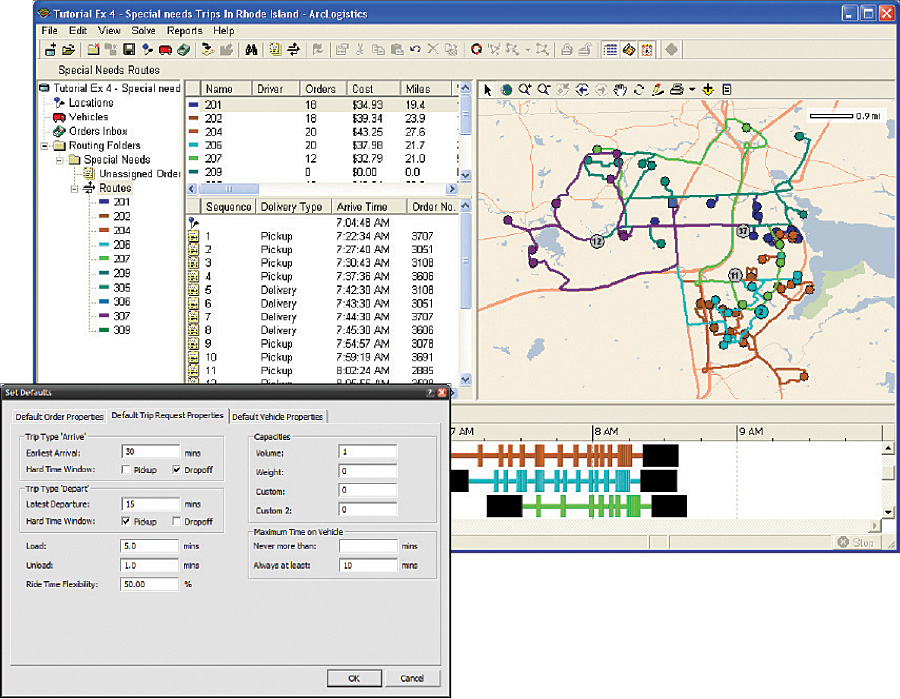Enable Pickup checkbox under Trip Type 'Arrive'
This screenshot has height=699, width=900.
[124, 469]
